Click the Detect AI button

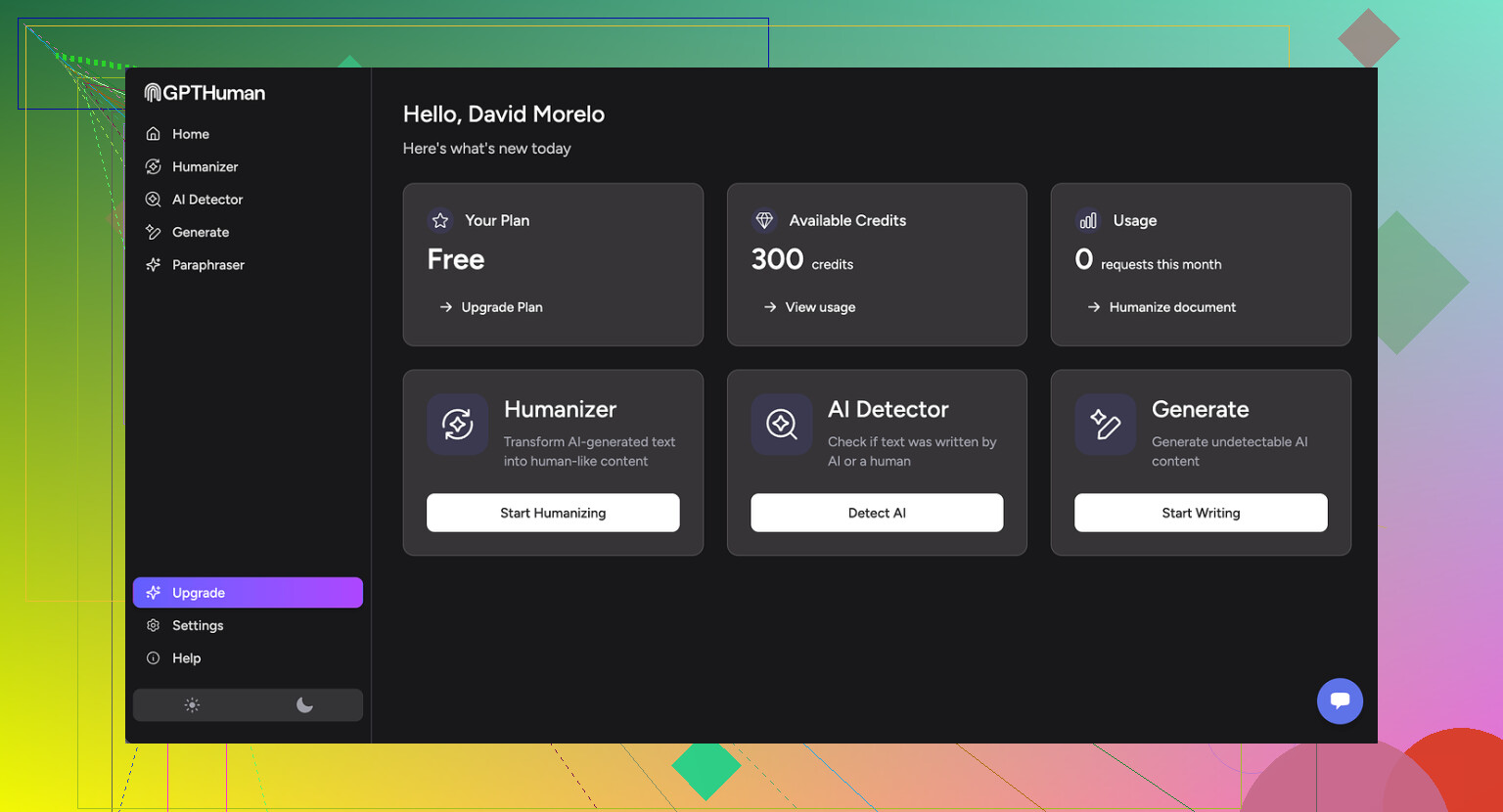click(x=877, y=513)
